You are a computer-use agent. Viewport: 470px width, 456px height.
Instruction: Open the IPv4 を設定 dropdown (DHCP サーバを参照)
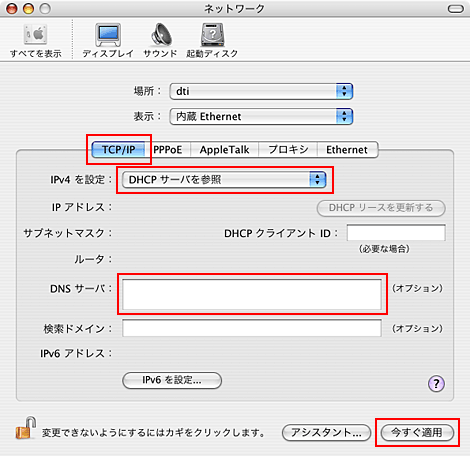point(224,180)
